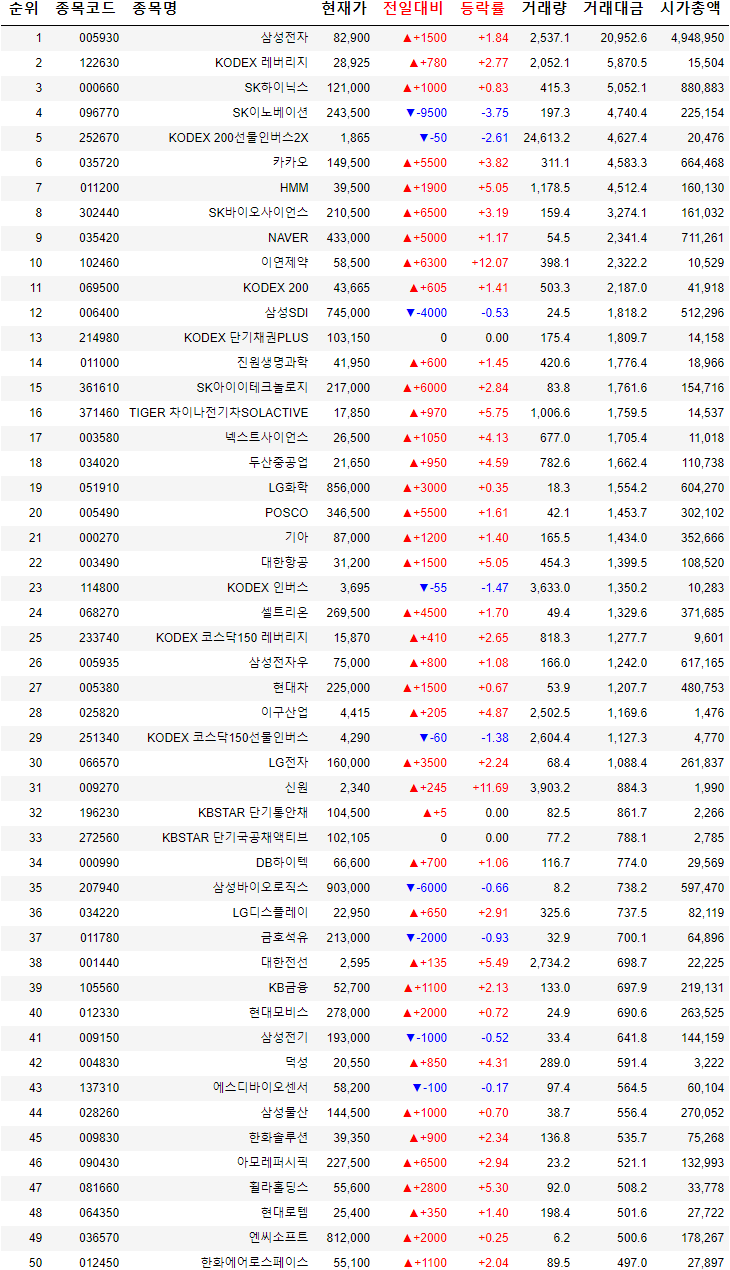Select NAVER stock name

[x=288, y=238]
